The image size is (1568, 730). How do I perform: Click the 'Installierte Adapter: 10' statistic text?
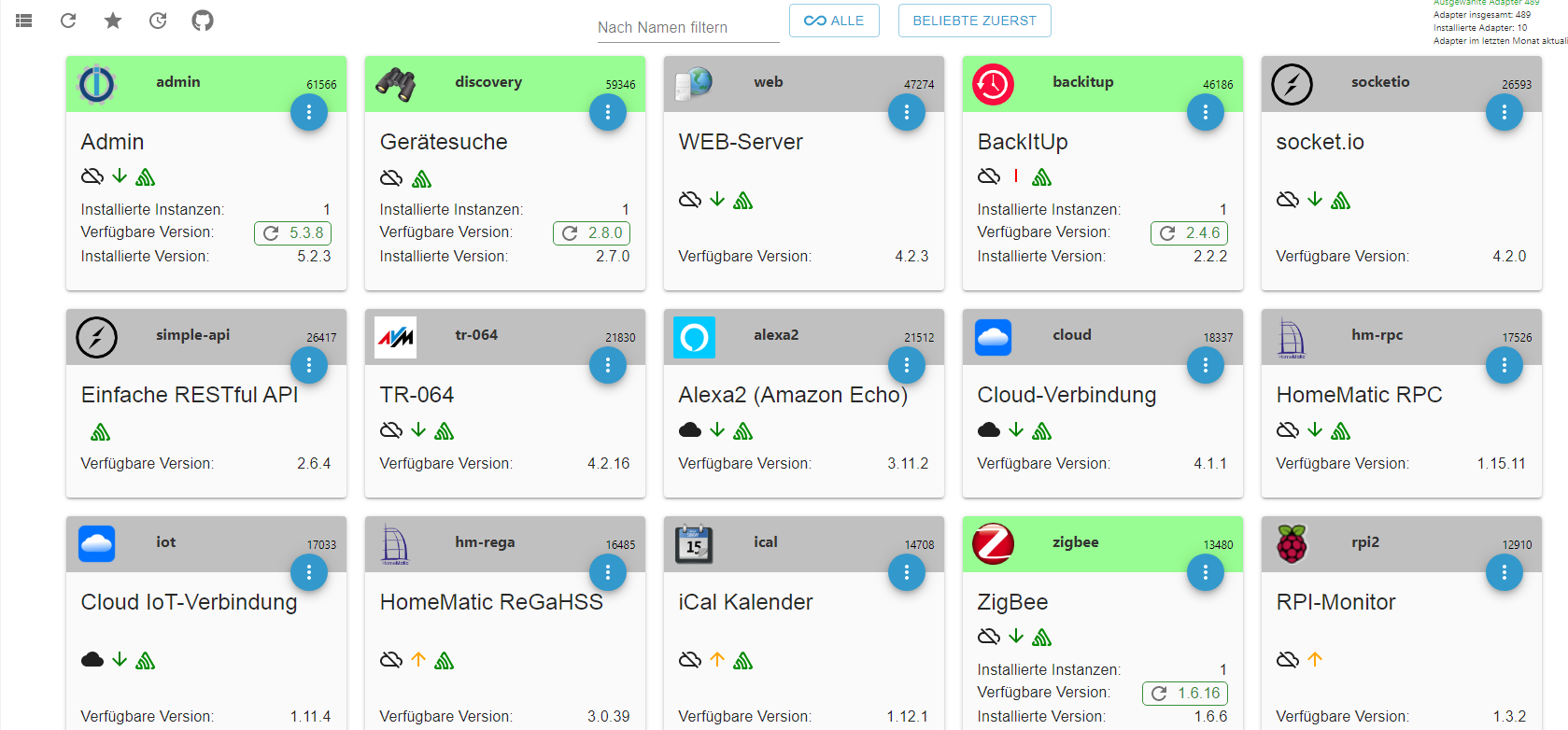pyautogui.click(x=1480, y=28)
